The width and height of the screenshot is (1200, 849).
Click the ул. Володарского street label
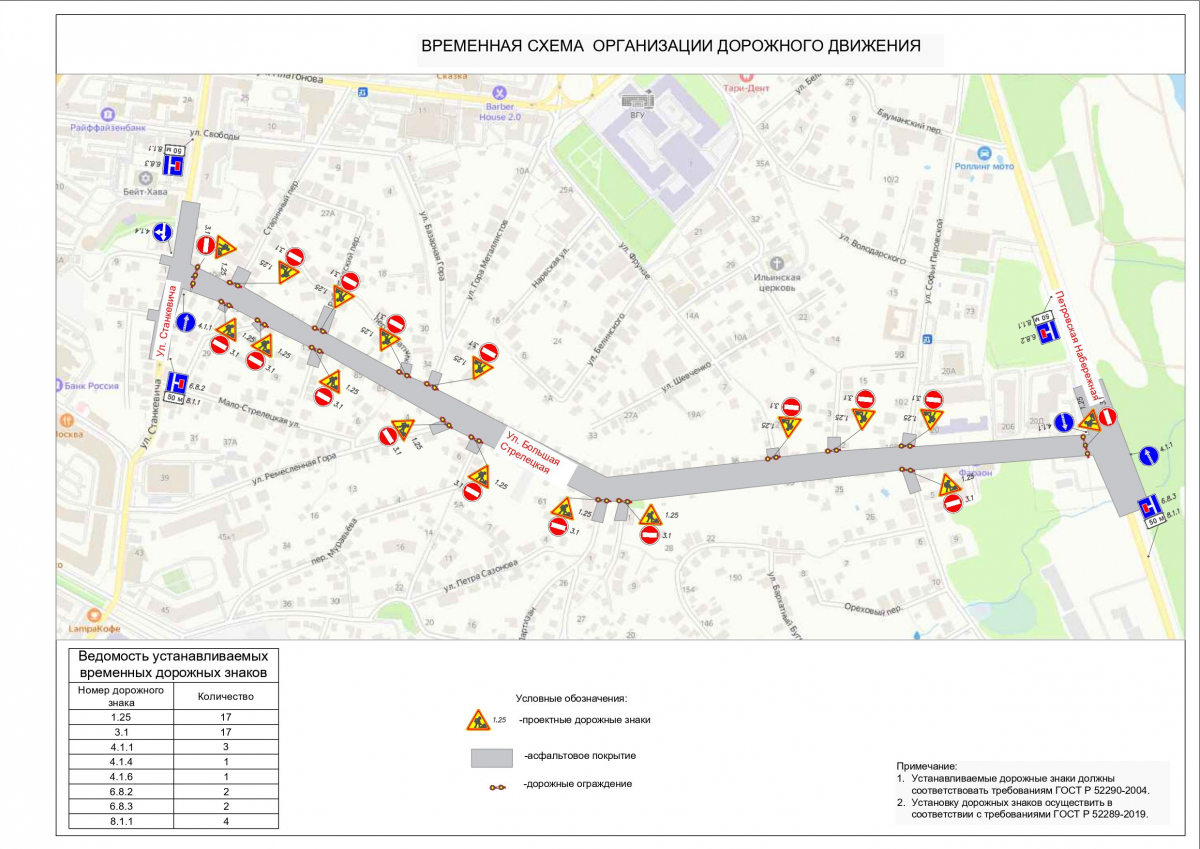873,250
